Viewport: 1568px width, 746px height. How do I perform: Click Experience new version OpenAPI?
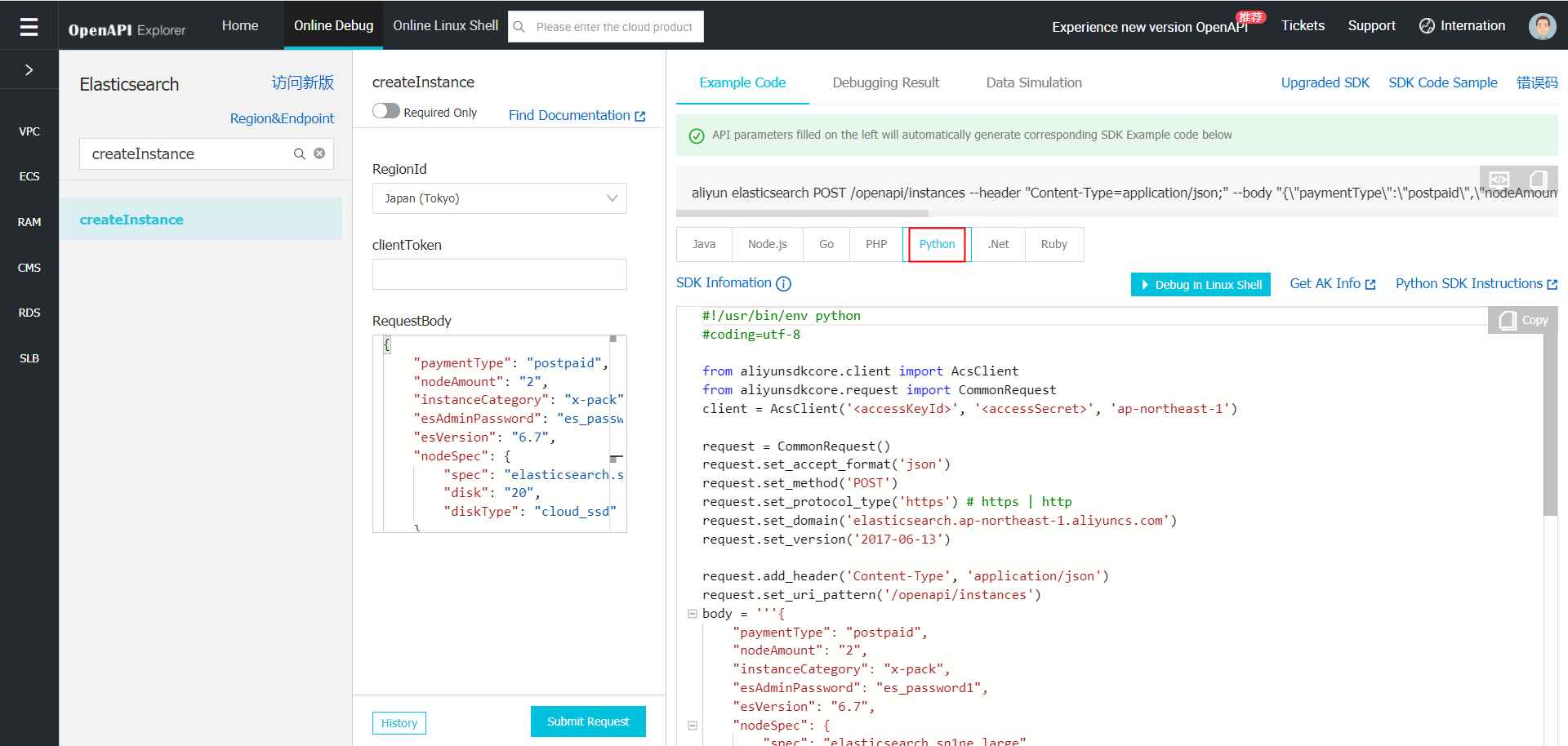click(x=1150, y=27)
